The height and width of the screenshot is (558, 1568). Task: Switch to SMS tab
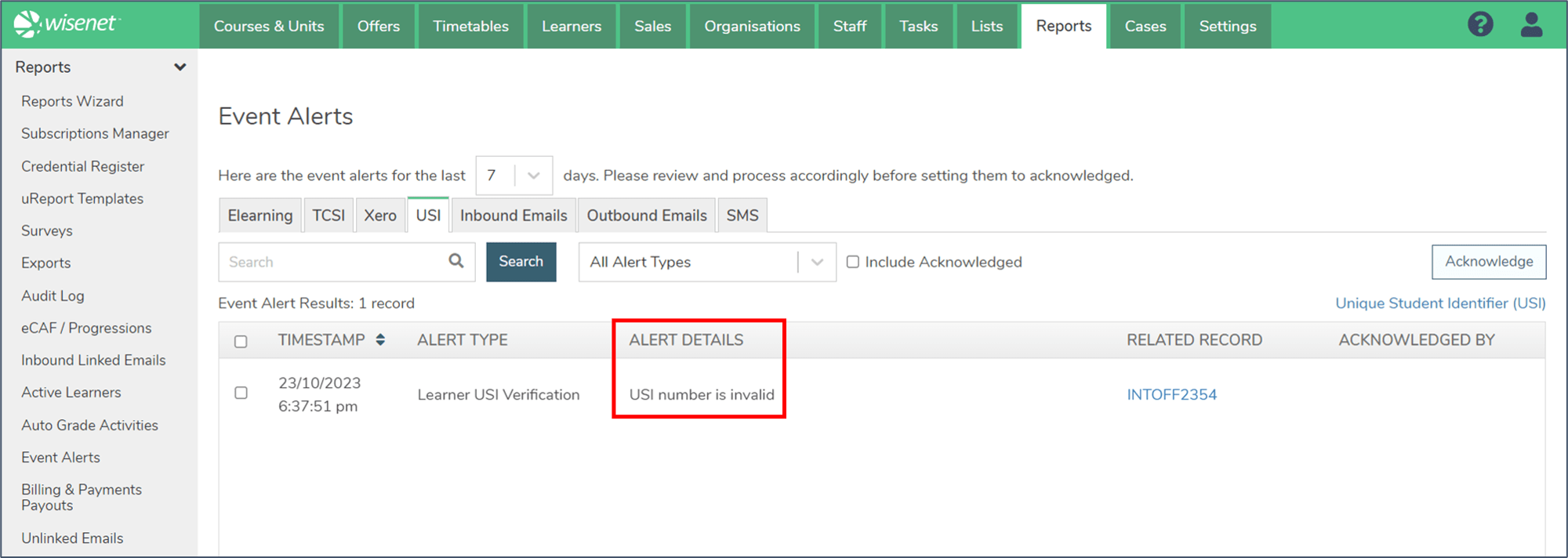(742, 216)
